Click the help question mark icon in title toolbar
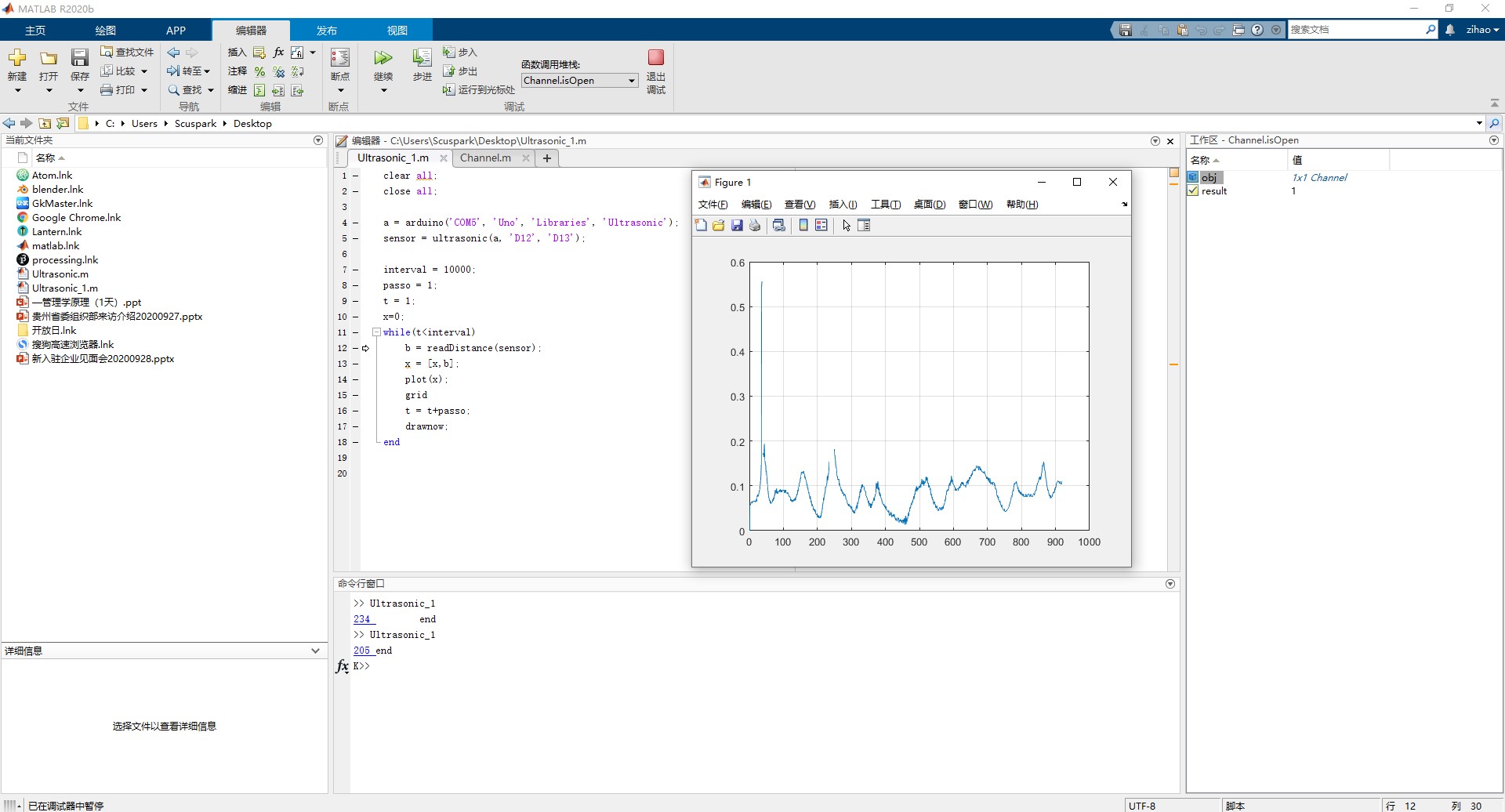1505x812 pixels. point(1257,30)
